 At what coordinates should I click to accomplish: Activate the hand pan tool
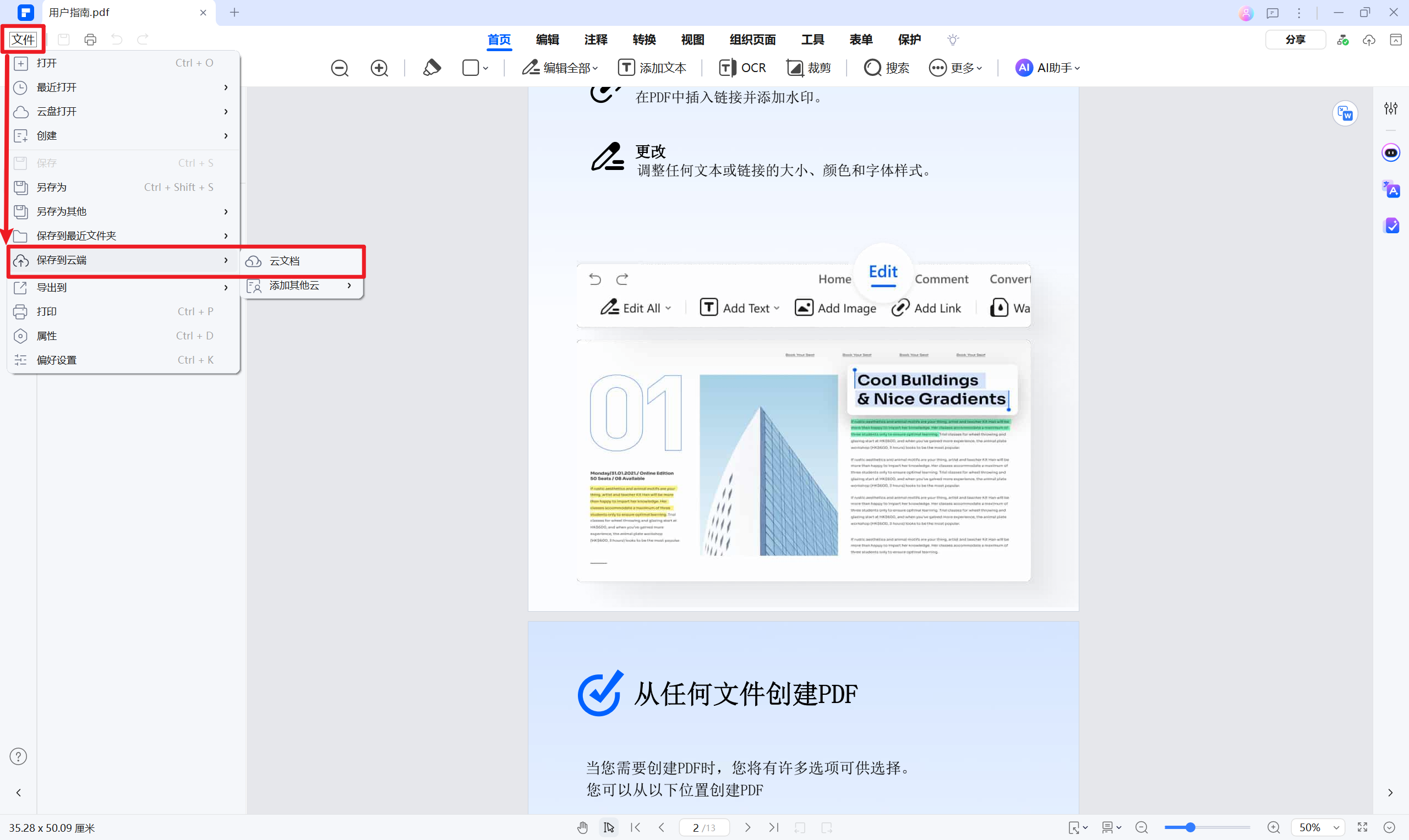pyautogui.click(x=582, y=827)
